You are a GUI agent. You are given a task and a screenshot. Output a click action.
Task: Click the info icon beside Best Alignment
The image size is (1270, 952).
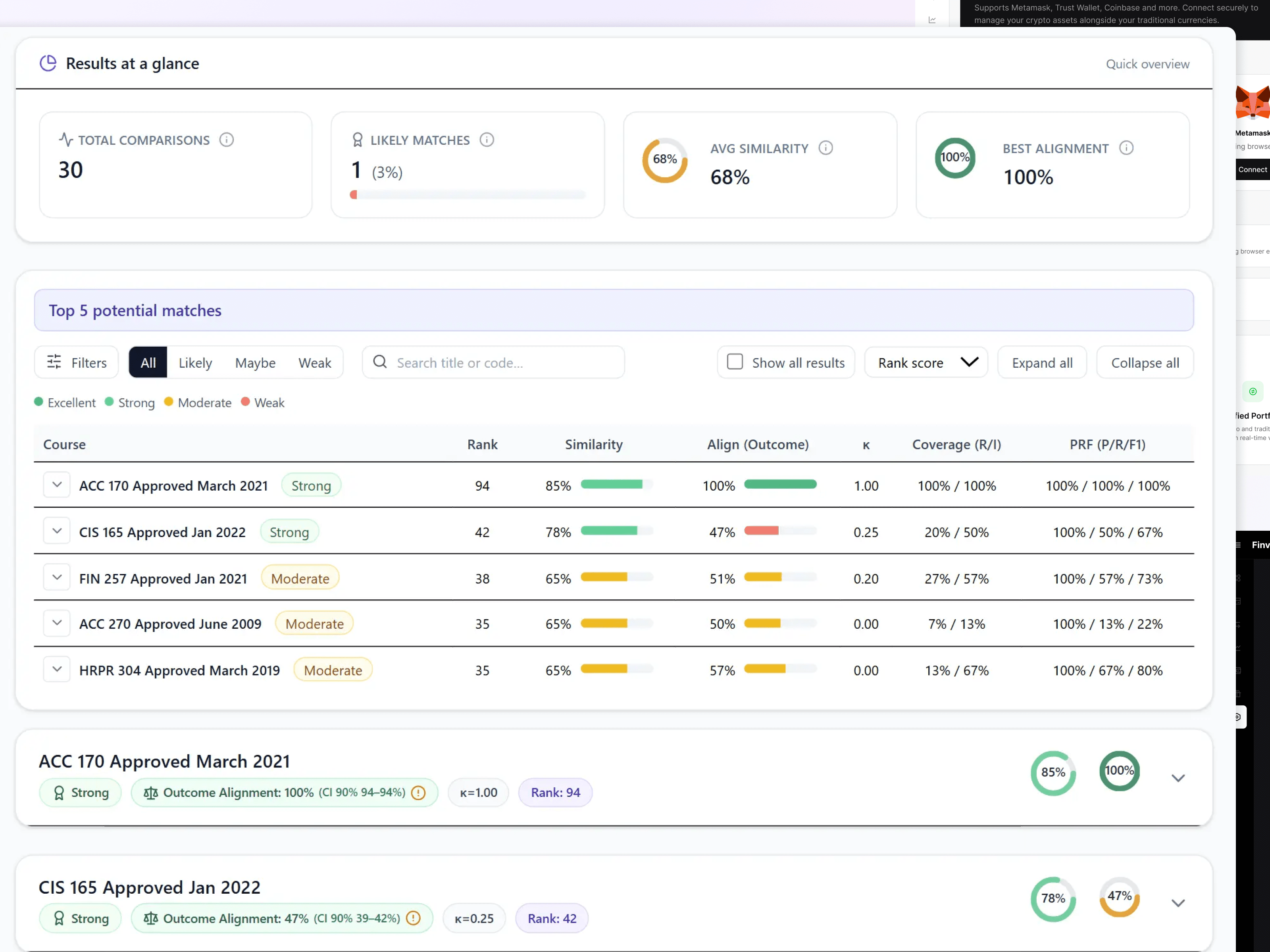[x=1126, y=148]
